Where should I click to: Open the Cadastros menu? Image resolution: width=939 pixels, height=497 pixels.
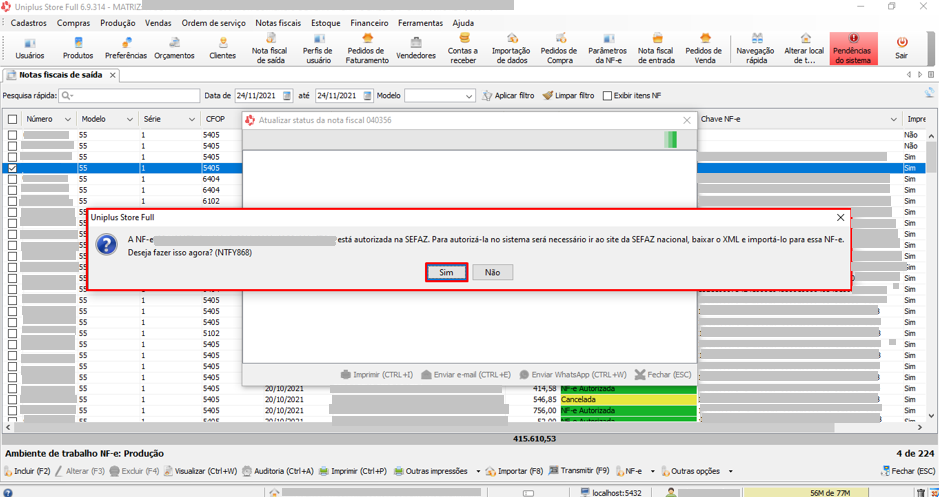coord(29,23)
